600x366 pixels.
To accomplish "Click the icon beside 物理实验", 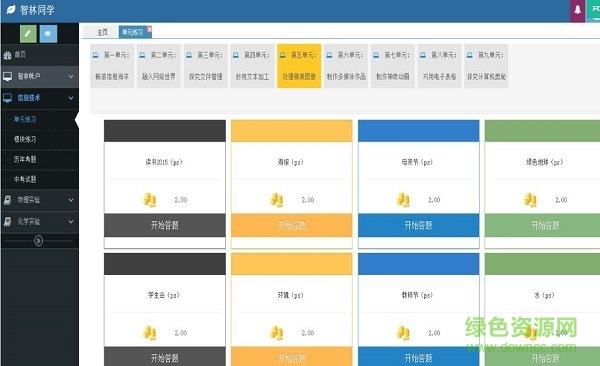I will click(7, 200).
